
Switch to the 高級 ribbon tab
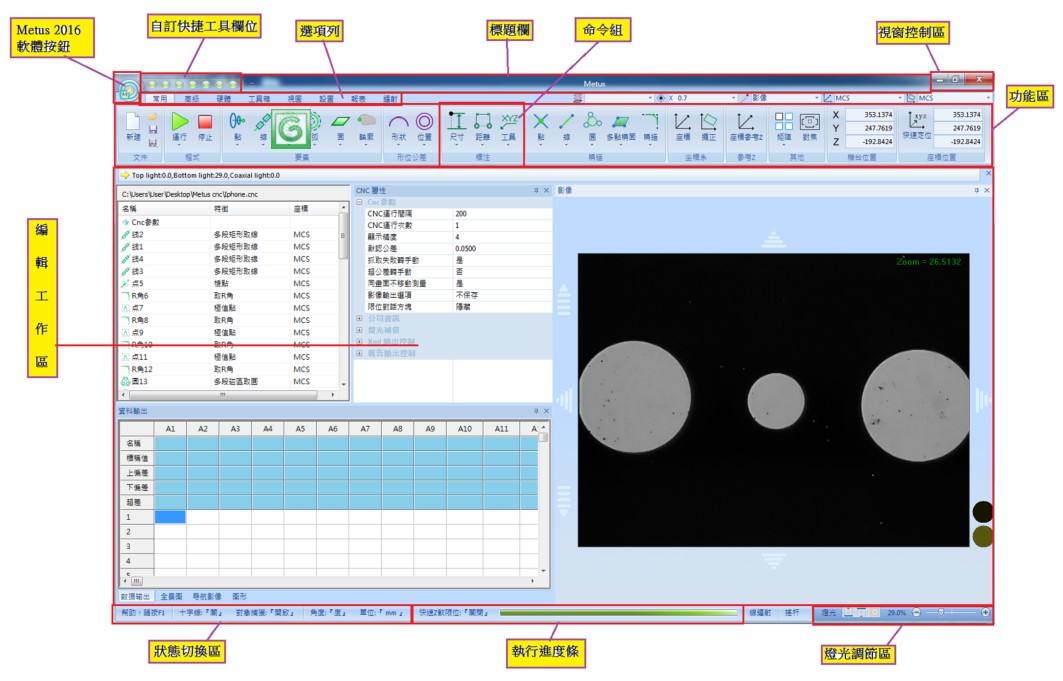tap(192, 99)
